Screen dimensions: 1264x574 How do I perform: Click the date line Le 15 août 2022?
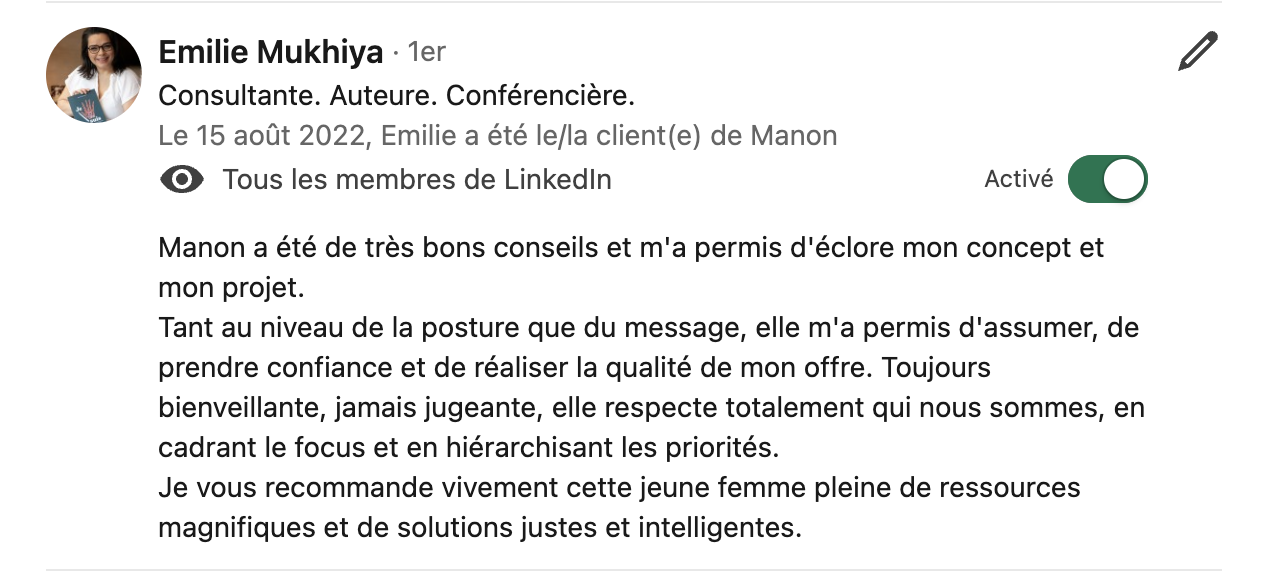[x=498, y=136]
